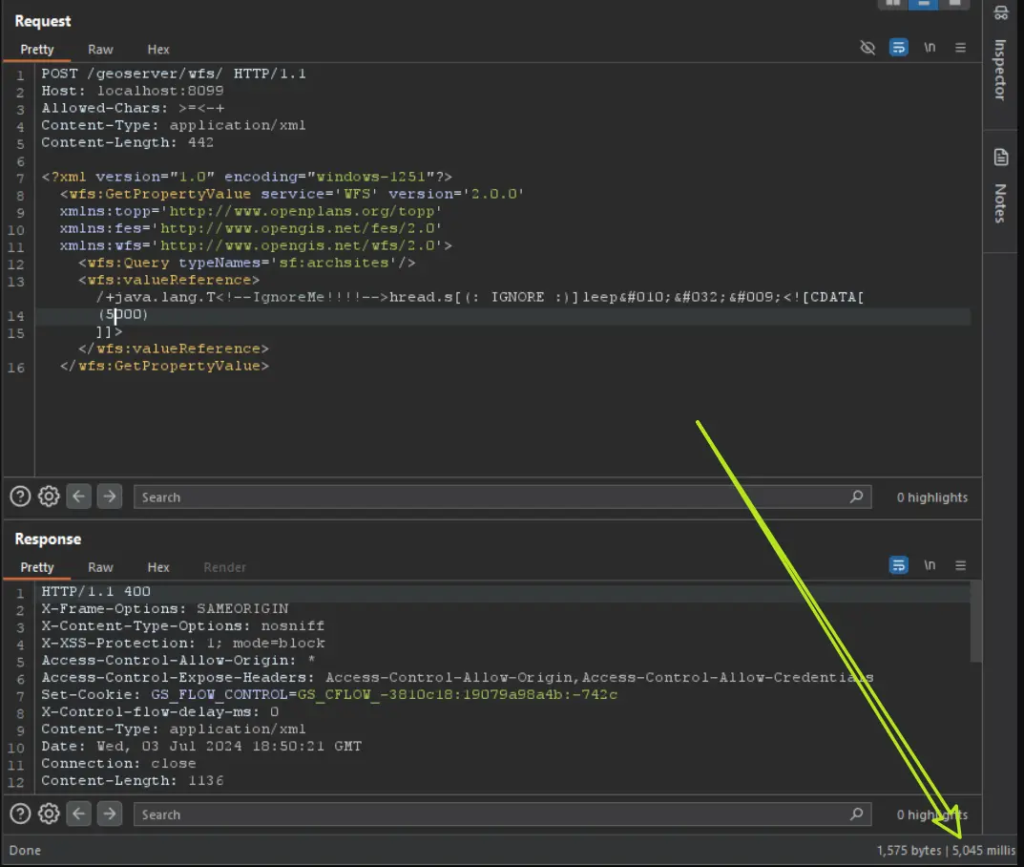The width and height of the screenshot is (1024, 867).
Task: Click the Request search help icon
Action: point(20,497)
